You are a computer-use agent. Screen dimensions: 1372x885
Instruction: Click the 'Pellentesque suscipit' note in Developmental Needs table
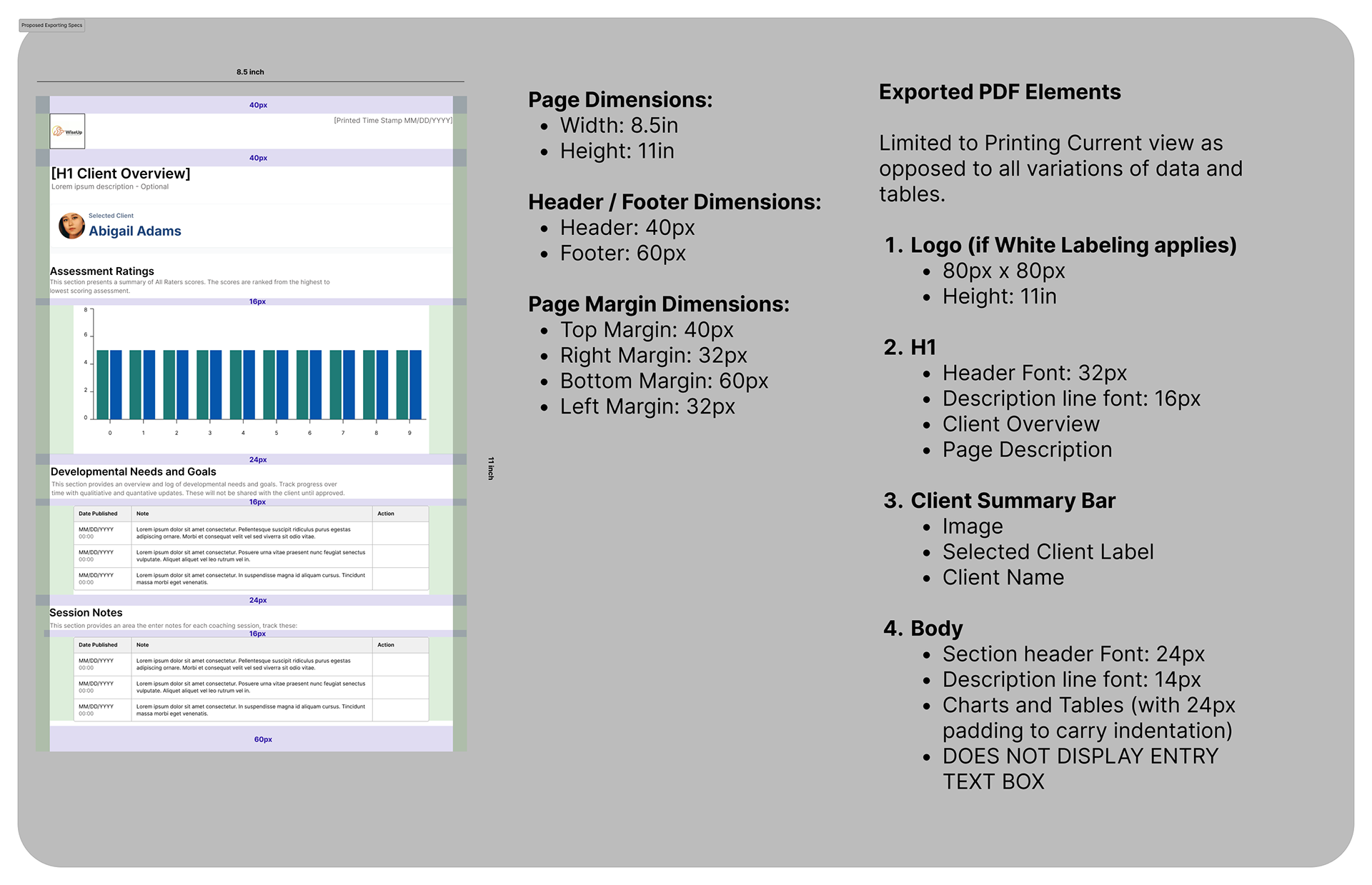click(x=244, y=533)
